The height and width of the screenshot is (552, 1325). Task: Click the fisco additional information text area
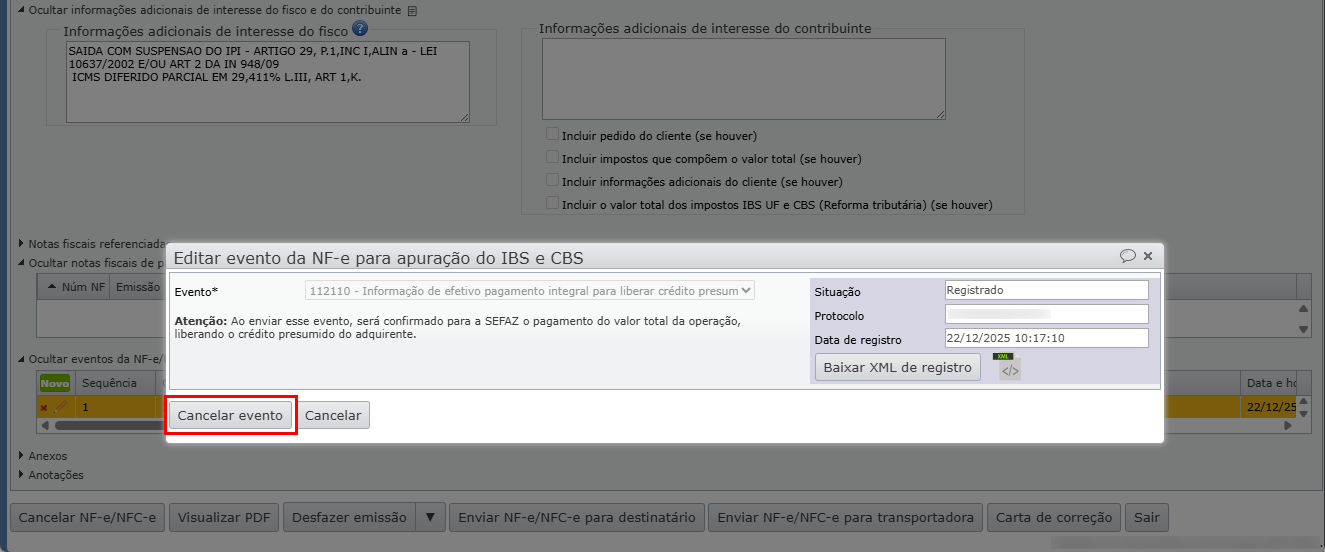(268, 81)
